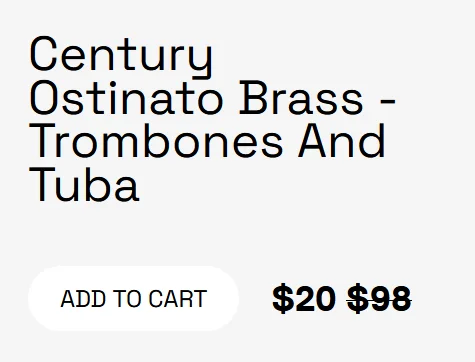Click the word CART on the button
This screenshot has height=362, width=475.
pyautogui.click(x=178, y=299)
